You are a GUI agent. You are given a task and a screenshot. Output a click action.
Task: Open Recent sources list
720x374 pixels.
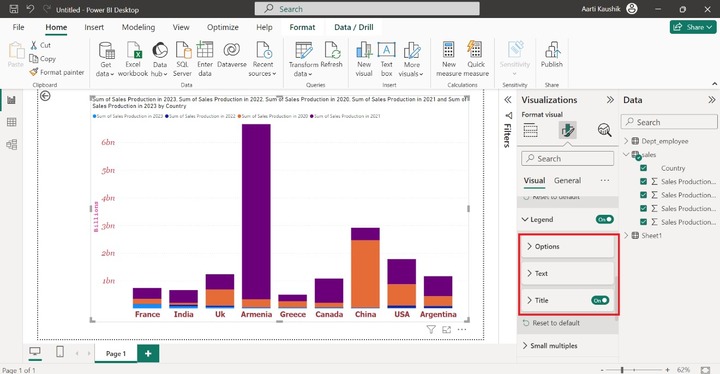(263, 59)
